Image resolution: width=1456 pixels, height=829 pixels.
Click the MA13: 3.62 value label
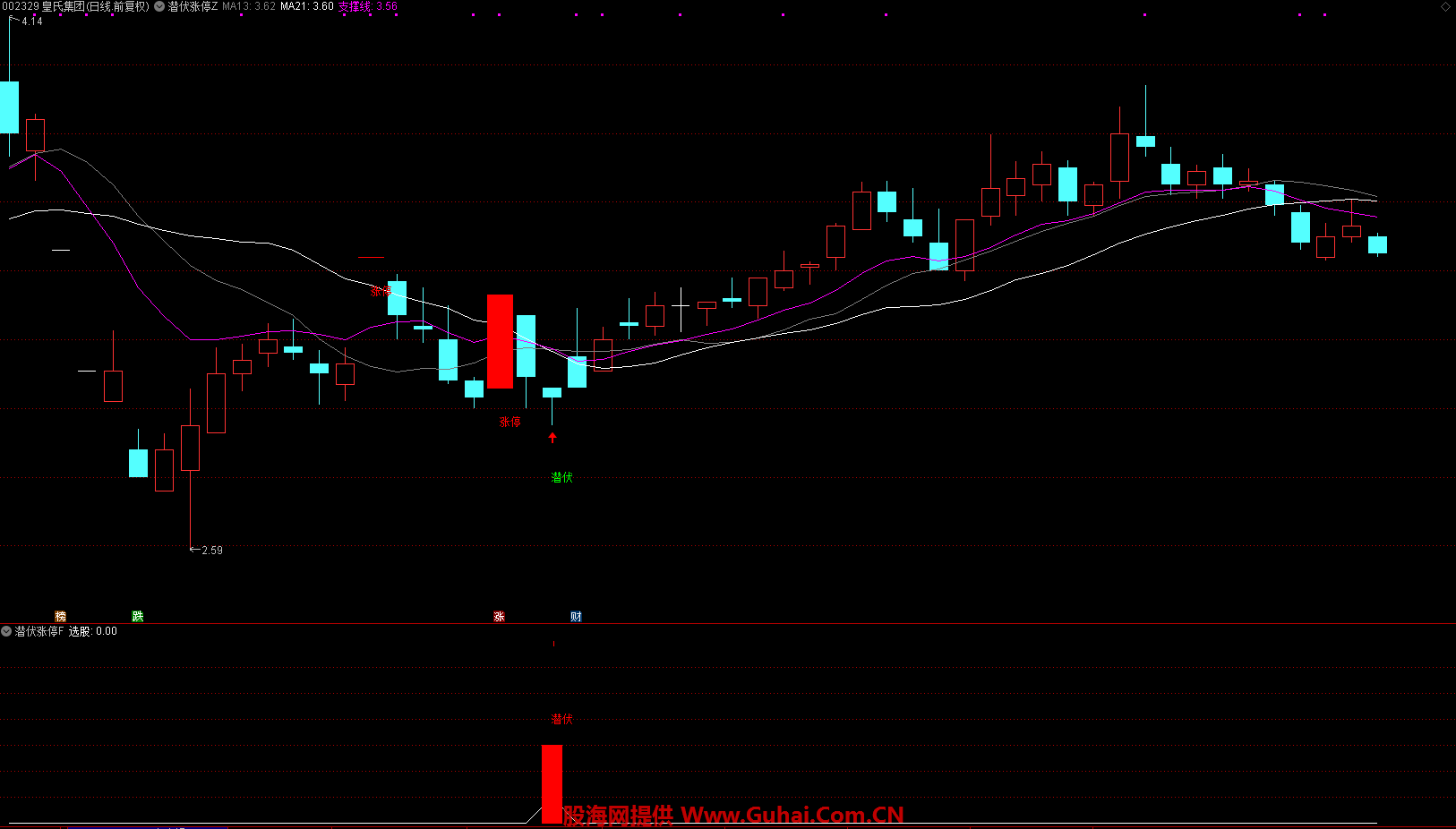pos(249,6)
